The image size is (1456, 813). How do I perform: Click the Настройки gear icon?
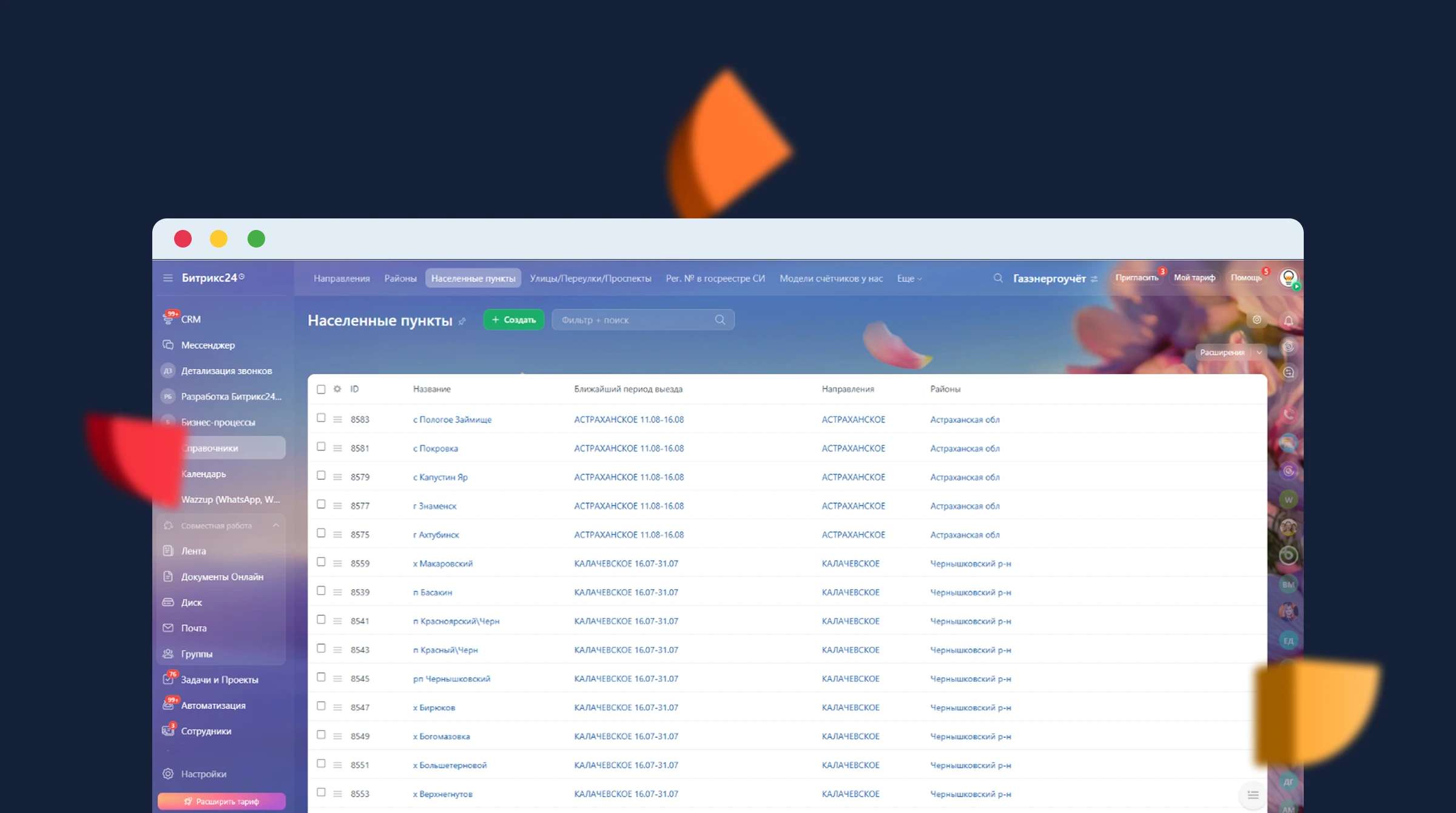click(x=168, y=774)
